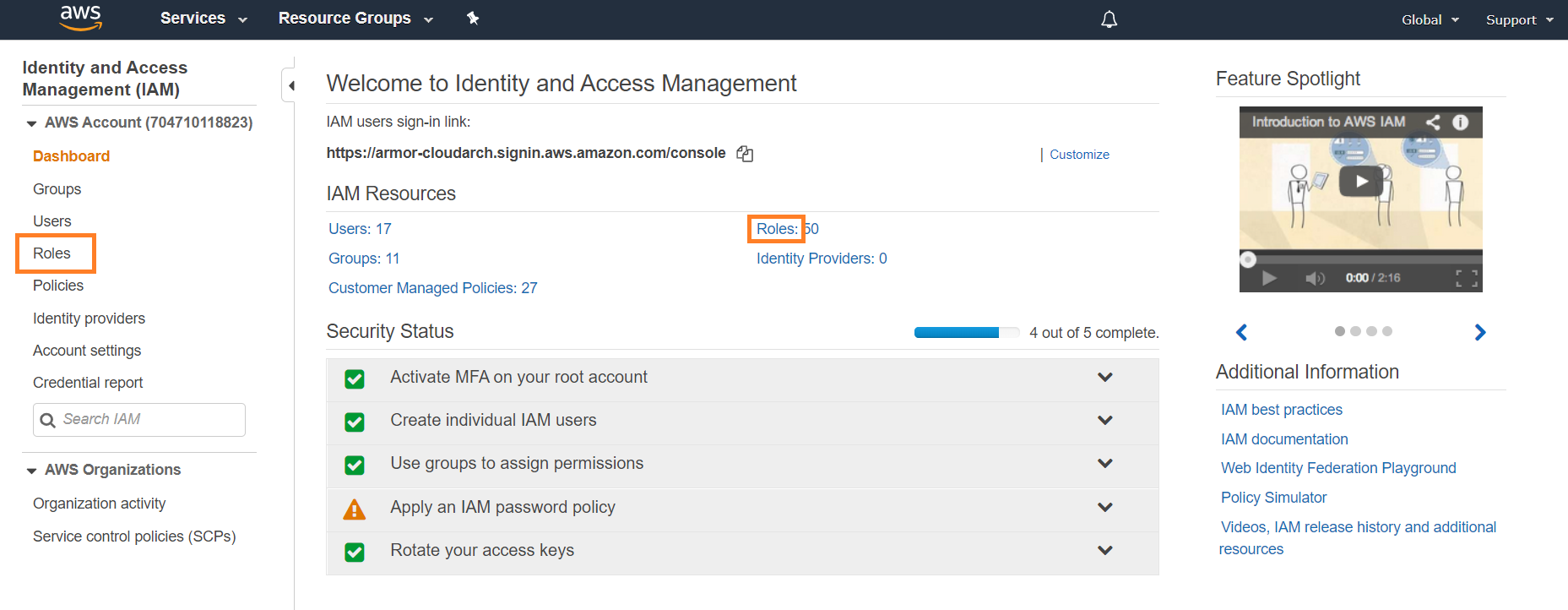Image resolution: width=1568 pixels, height=610 pixels.
Task: Toggle video fullscreen mode
Action: pyautogui.click(x=1467, y=278)
